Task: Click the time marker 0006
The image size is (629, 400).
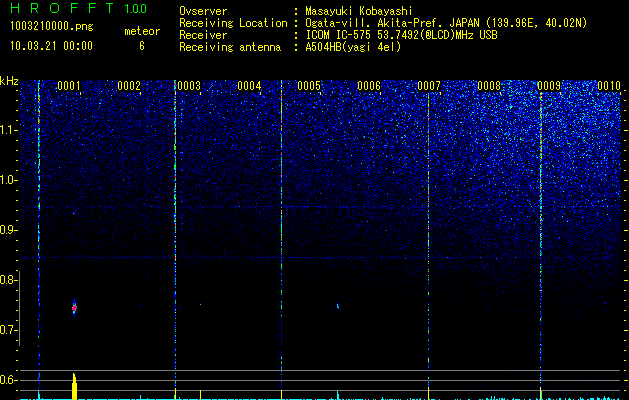Action: pos(369,86)
